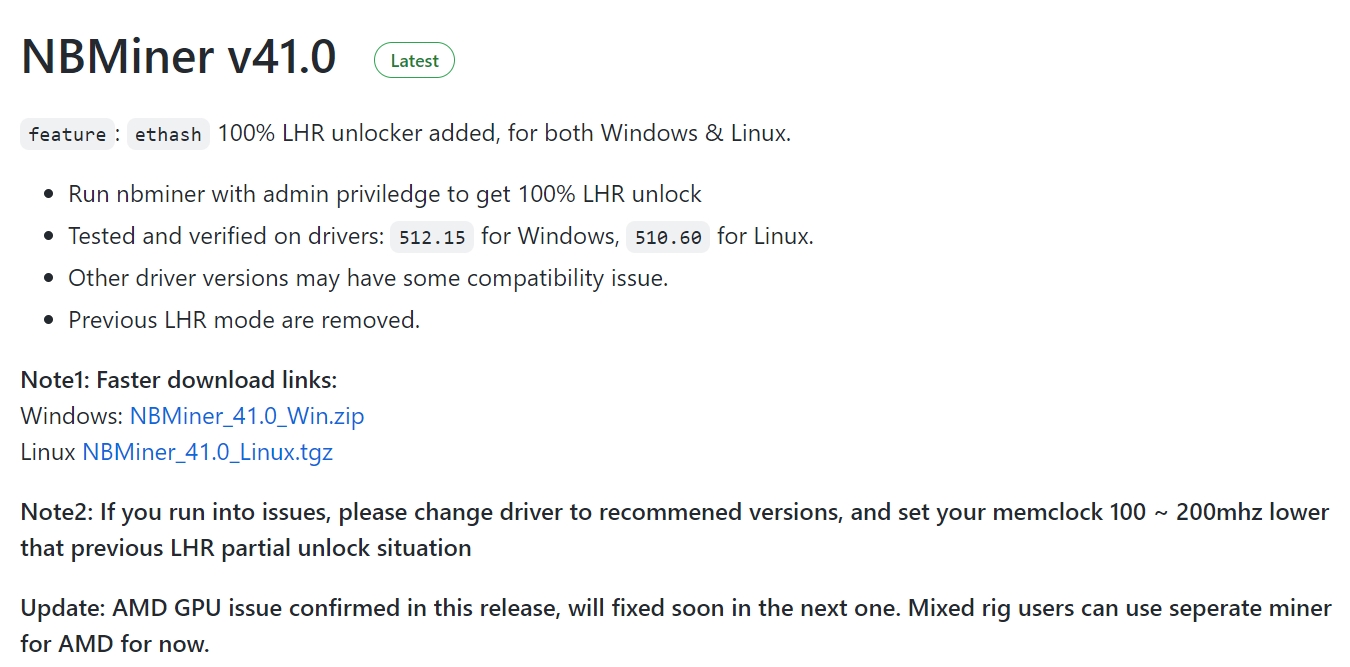Click the 510.60 Linux driver version
Image resolution: width=1350 pixels, height=667 pixels.
[668, 238]
